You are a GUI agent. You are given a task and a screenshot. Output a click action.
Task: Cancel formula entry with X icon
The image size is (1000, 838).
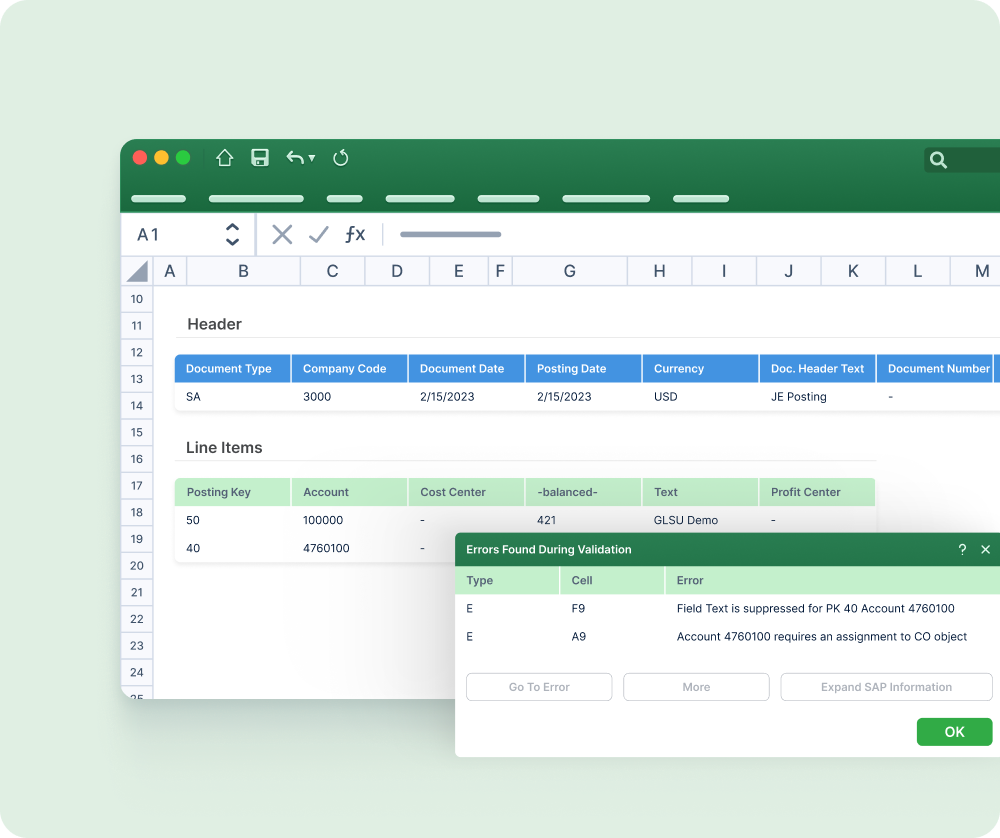(282, 235)
